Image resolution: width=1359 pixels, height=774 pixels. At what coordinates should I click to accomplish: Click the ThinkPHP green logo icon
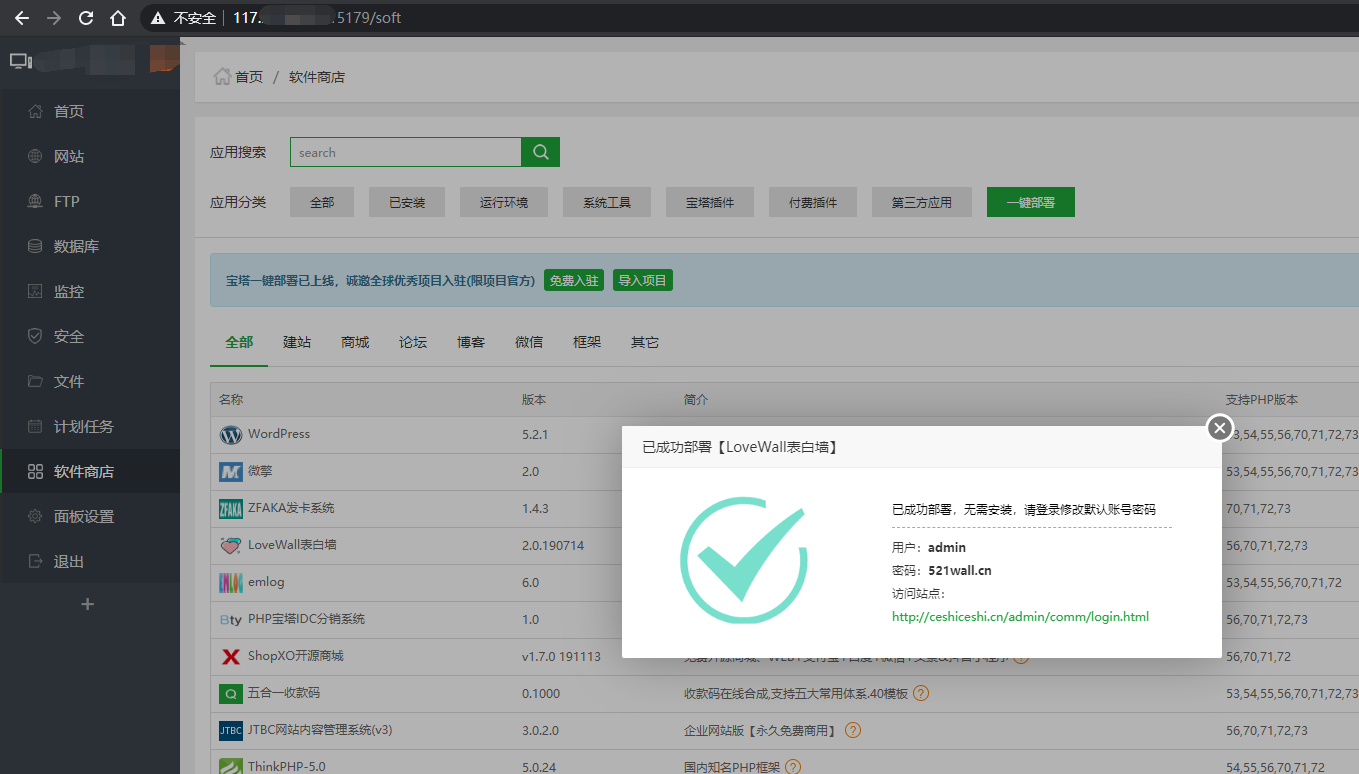[x=231, y=766]
